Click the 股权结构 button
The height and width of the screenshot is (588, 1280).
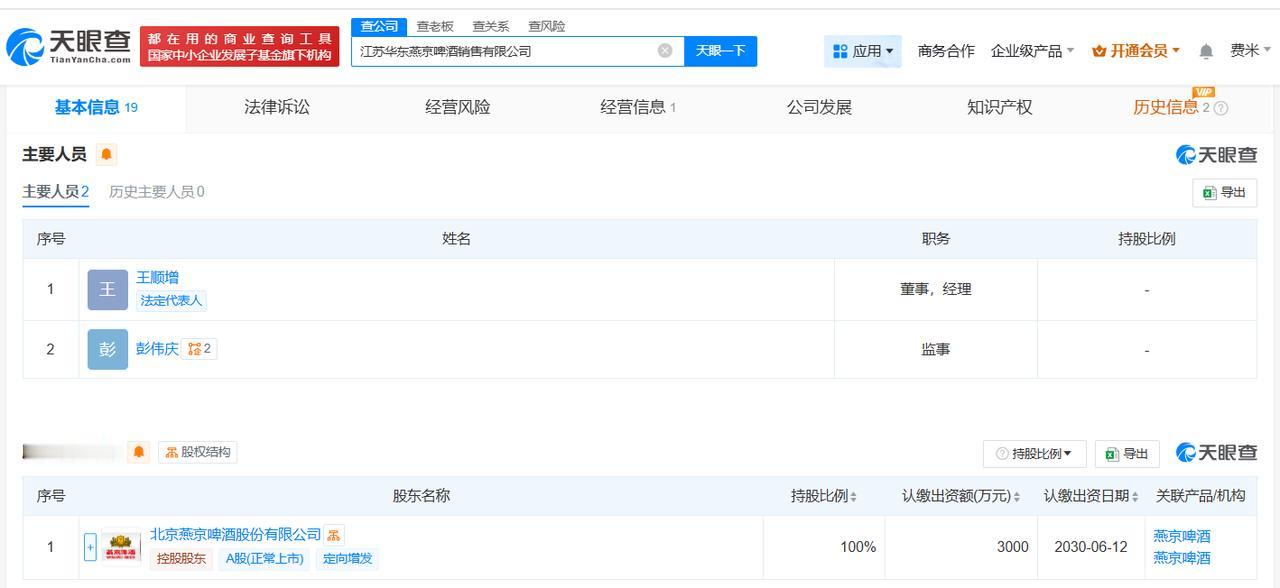click(197, 452)
